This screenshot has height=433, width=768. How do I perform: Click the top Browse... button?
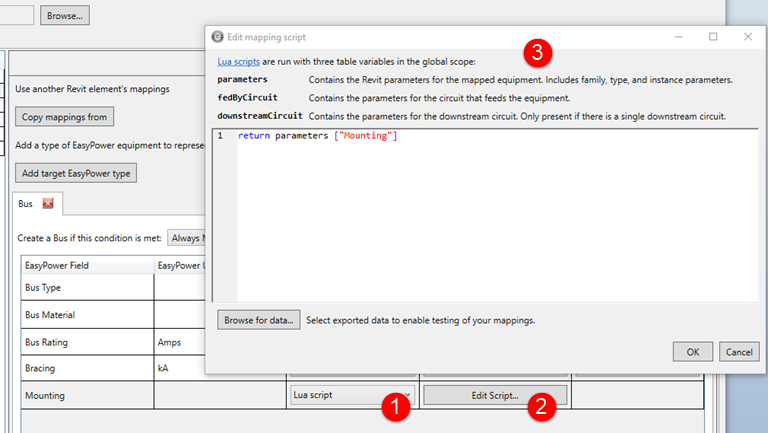pyautogui.click(x=66, y=15)
